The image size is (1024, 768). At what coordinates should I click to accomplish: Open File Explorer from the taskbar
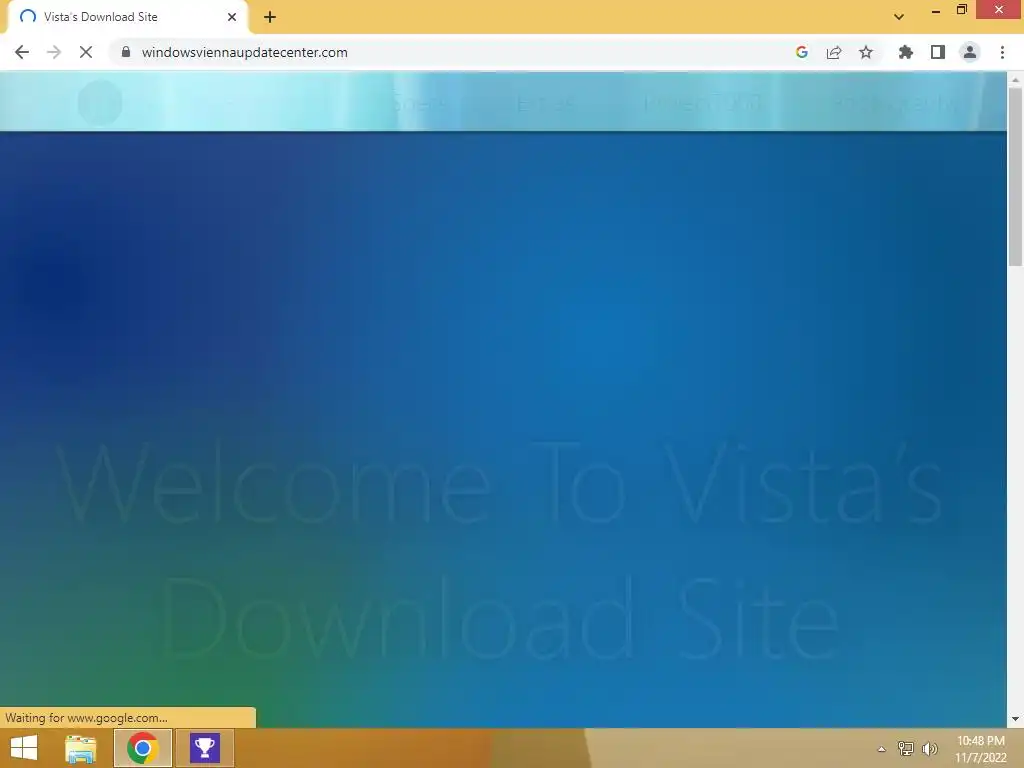coord(80,748)
